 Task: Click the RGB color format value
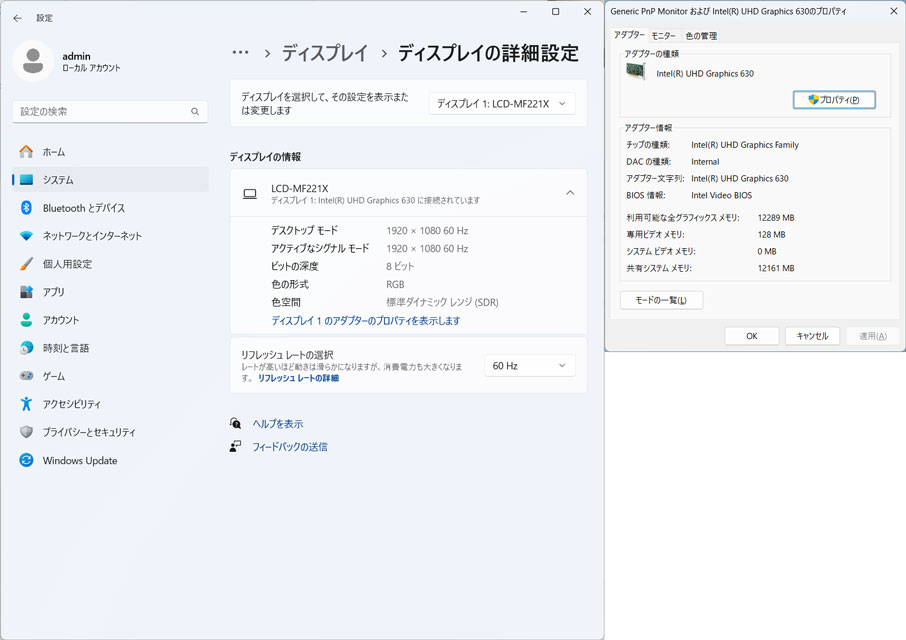395,284
